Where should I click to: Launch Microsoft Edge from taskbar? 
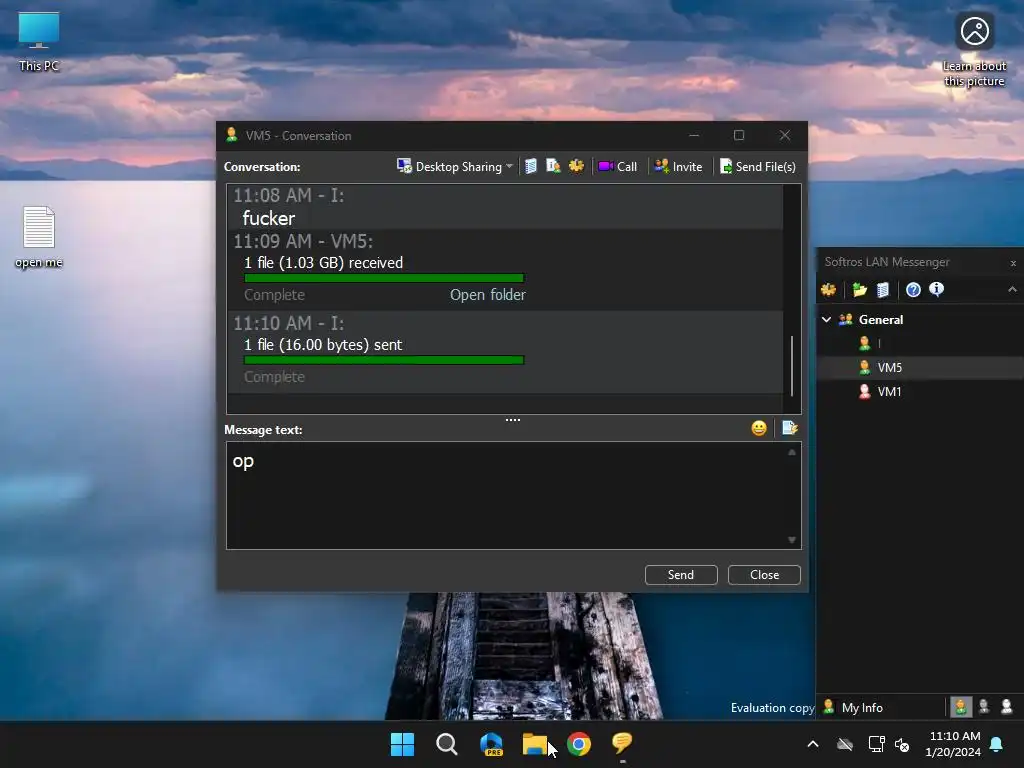(x=491, y=744)
